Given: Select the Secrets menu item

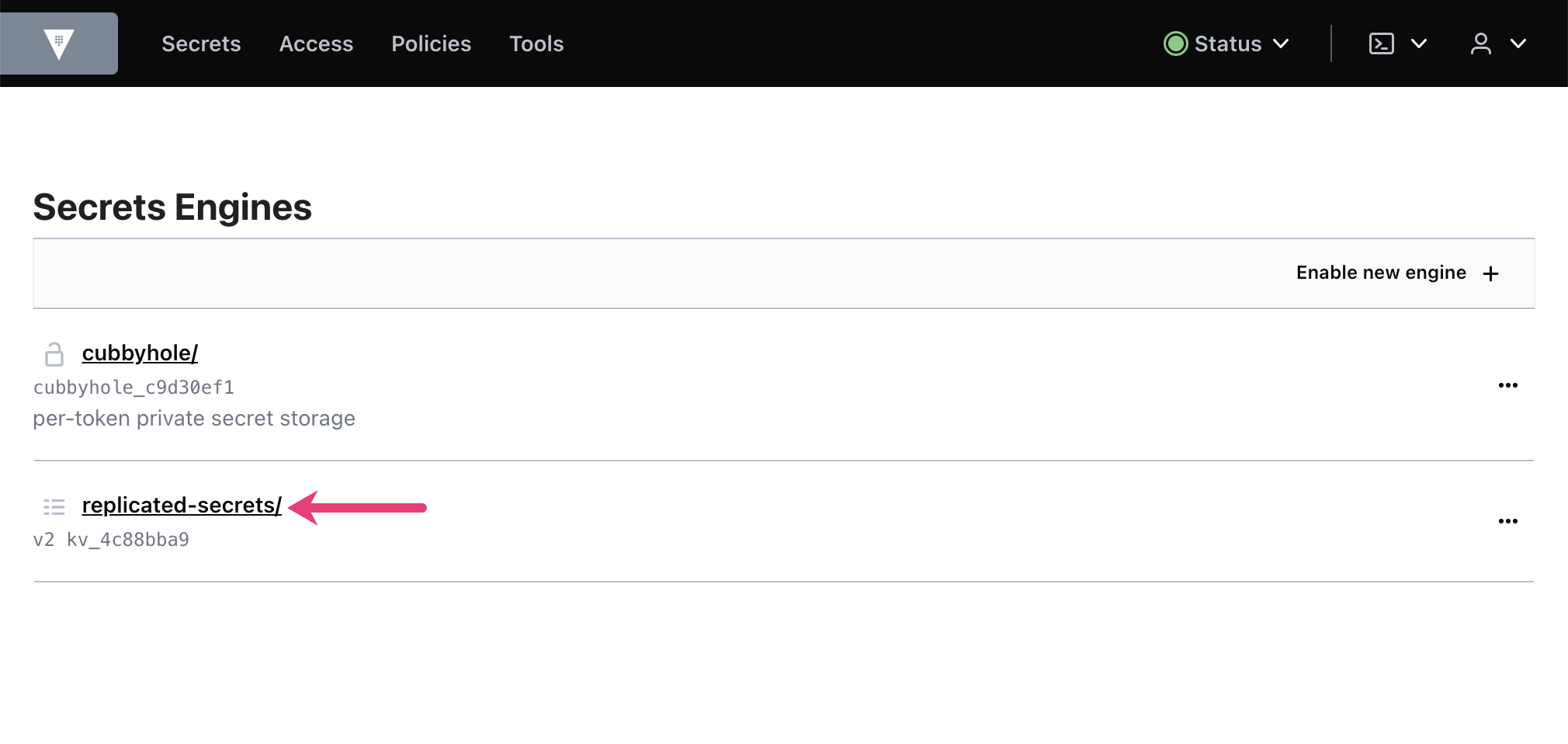Looking at the screenshot, I should coord(201,43).
